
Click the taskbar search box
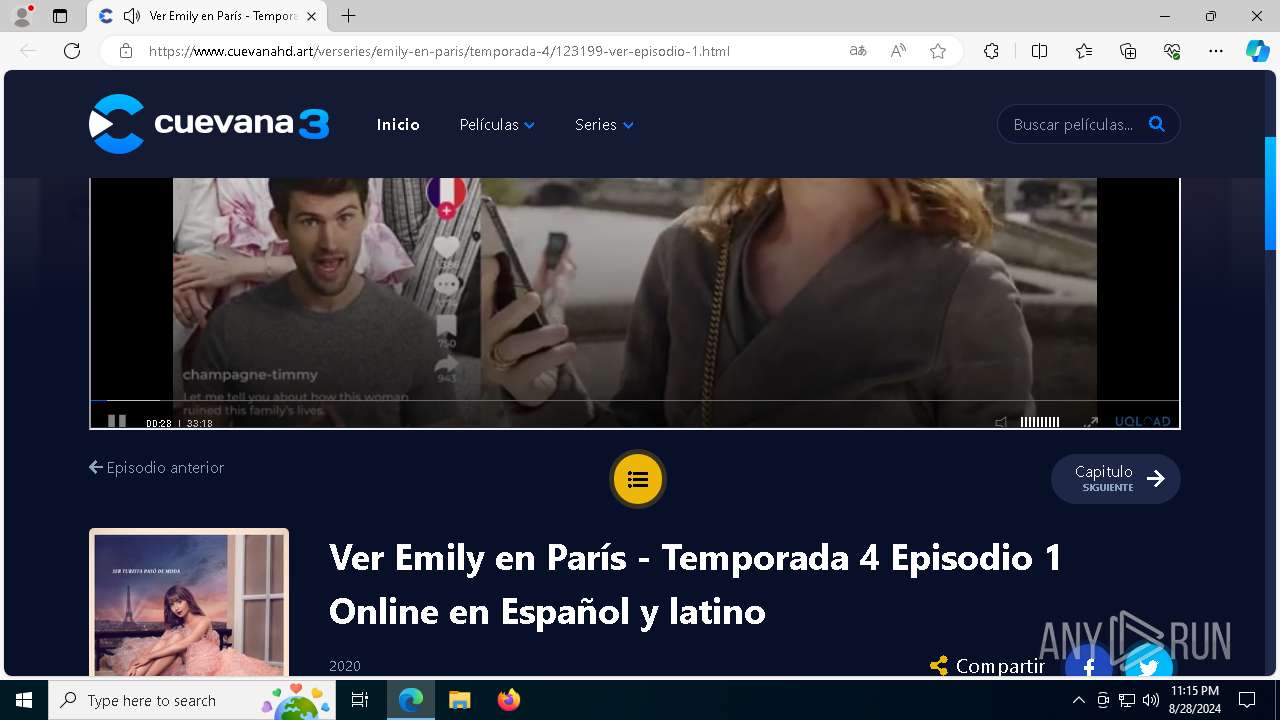pyautogui.click(x=192, y=700)
